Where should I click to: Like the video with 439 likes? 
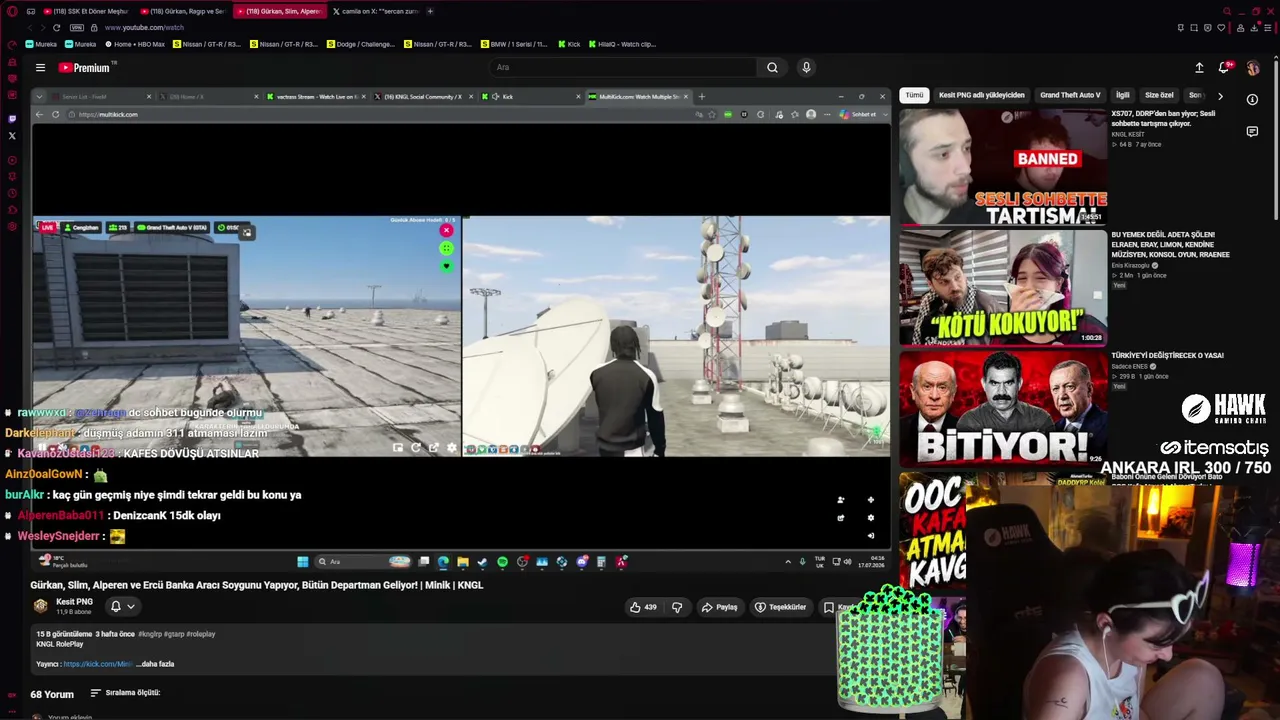(643, 607)
